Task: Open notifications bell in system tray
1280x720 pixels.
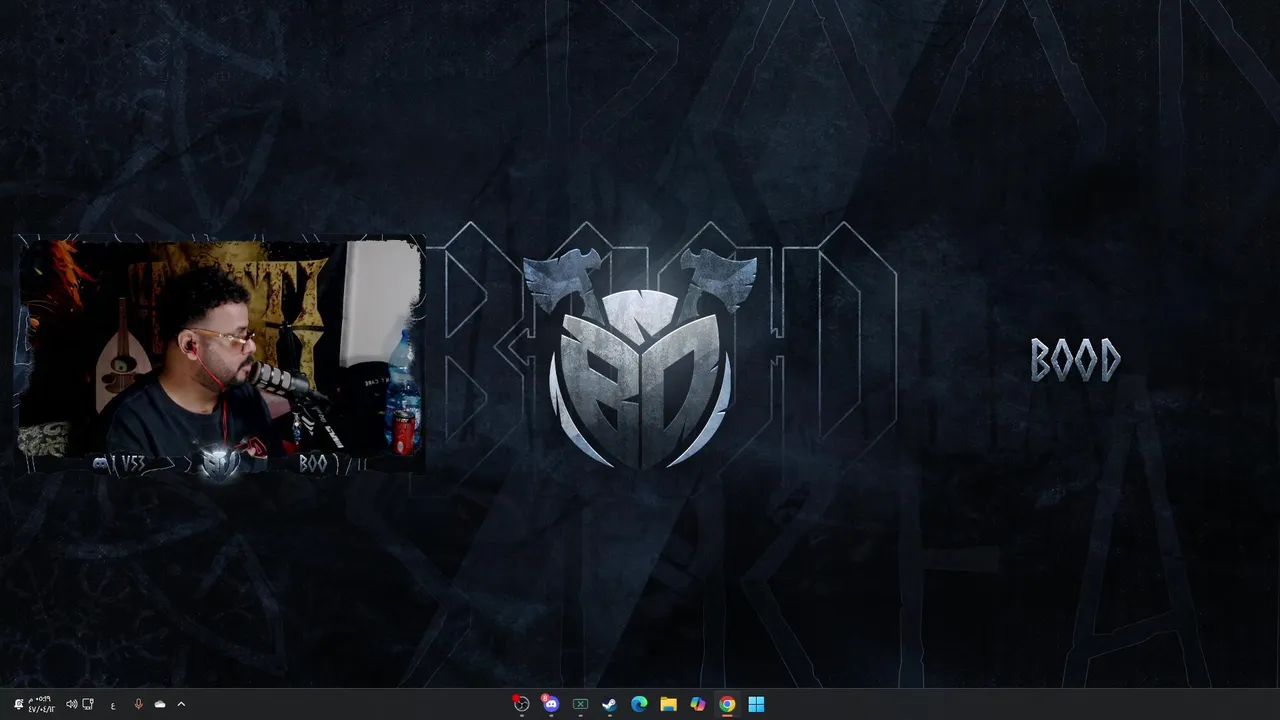Action: click(18, 704)
